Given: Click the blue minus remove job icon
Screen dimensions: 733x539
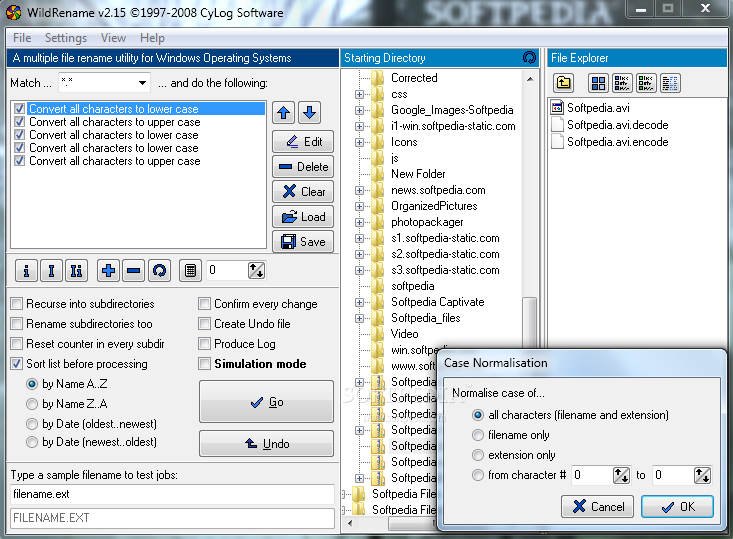Looking at the screenshot, I should pos(134,271).
